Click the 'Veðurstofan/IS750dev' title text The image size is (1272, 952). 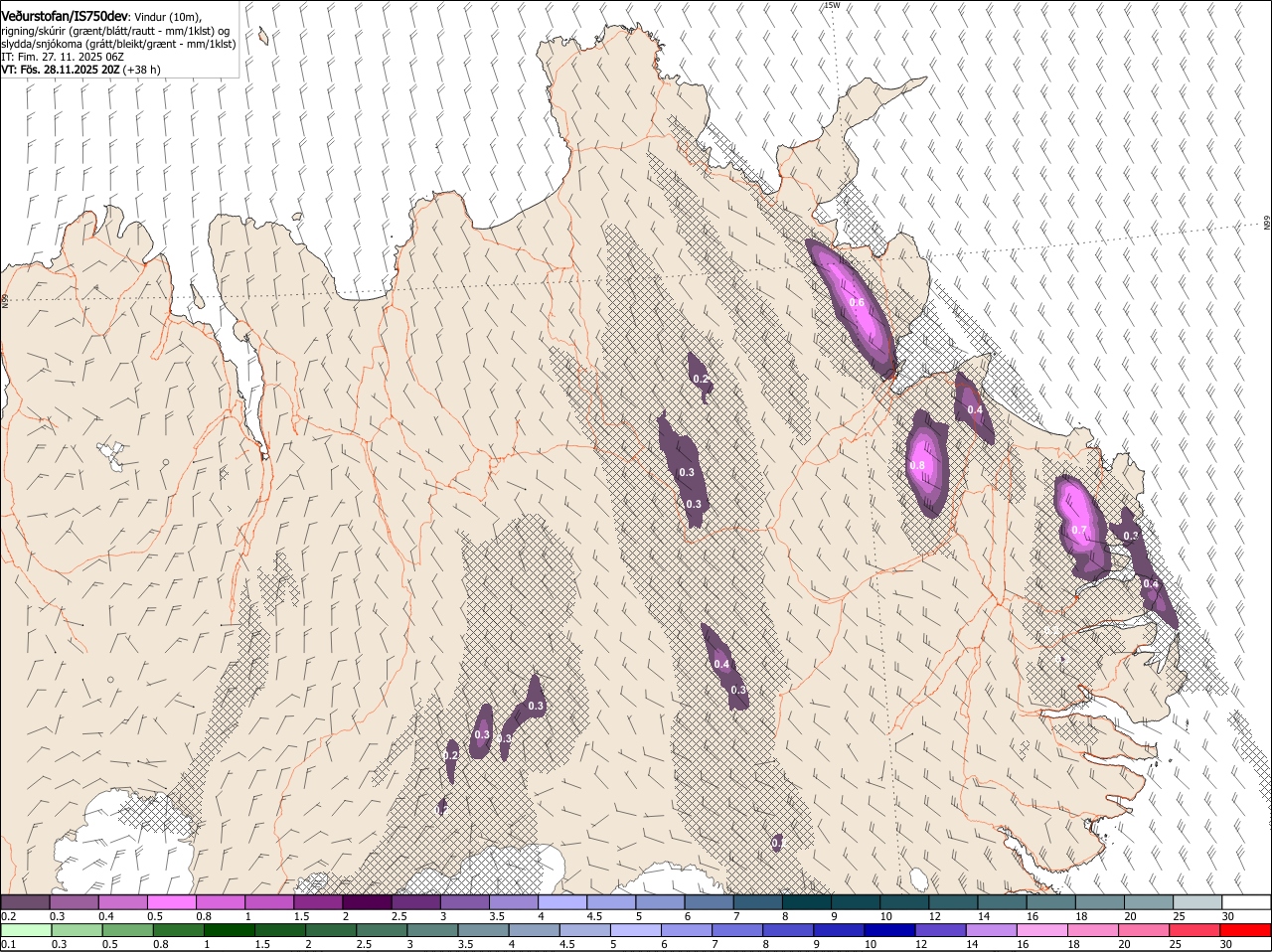click(65, 17)
